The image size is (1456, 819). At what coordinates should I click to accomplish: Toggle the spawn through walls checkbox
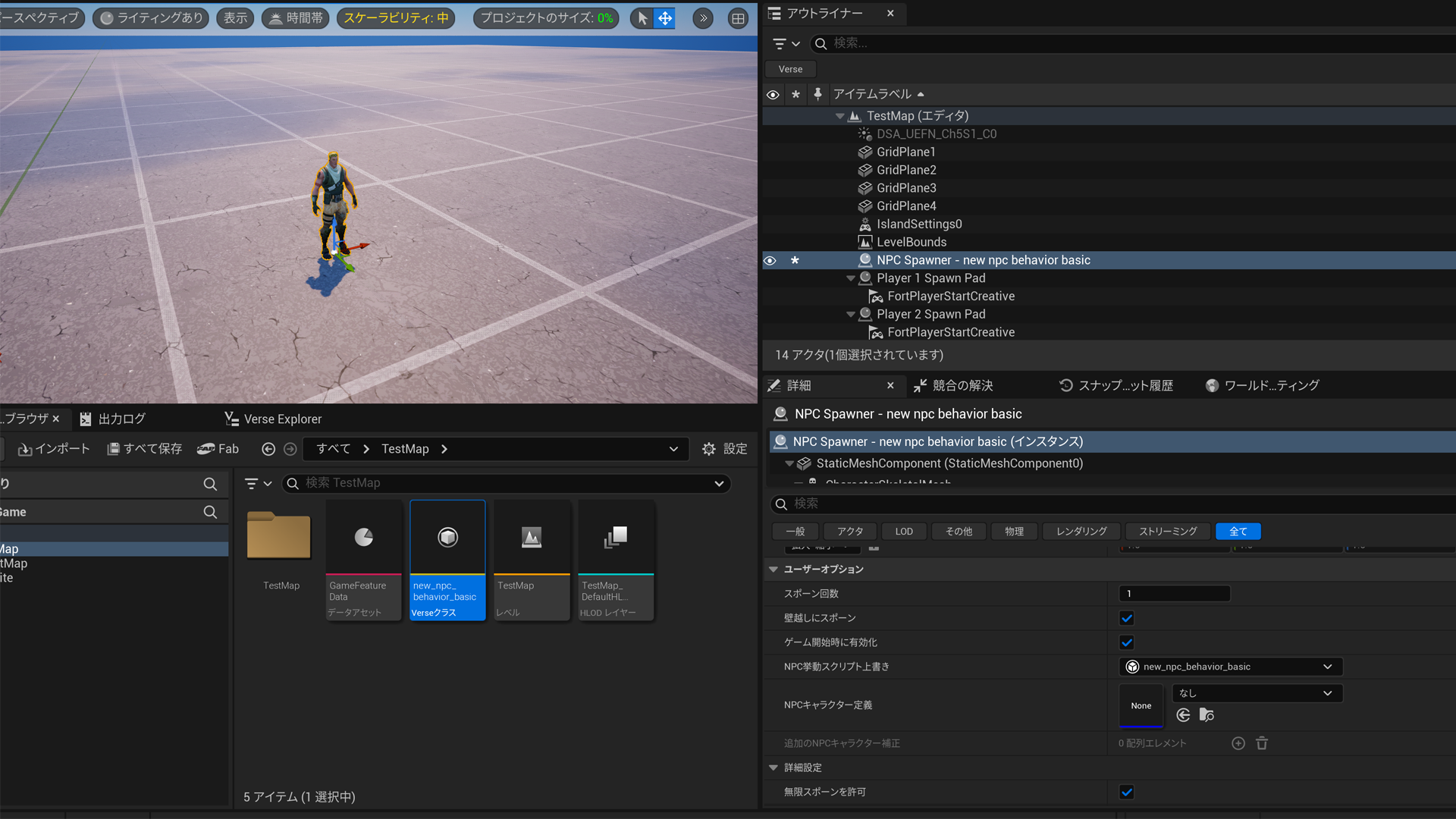point(1127,618)
